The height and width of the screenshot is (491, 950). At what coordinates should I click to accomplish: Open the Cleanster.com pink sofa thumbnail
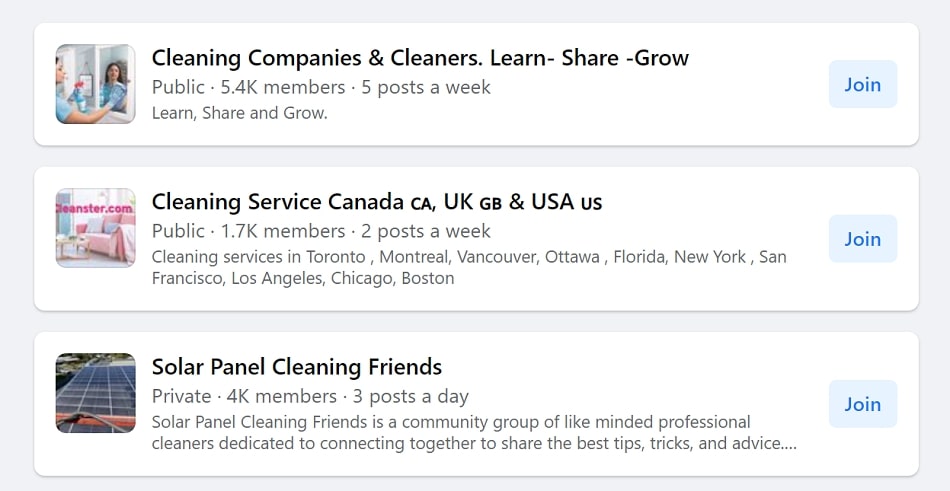(x=96, y=227)
